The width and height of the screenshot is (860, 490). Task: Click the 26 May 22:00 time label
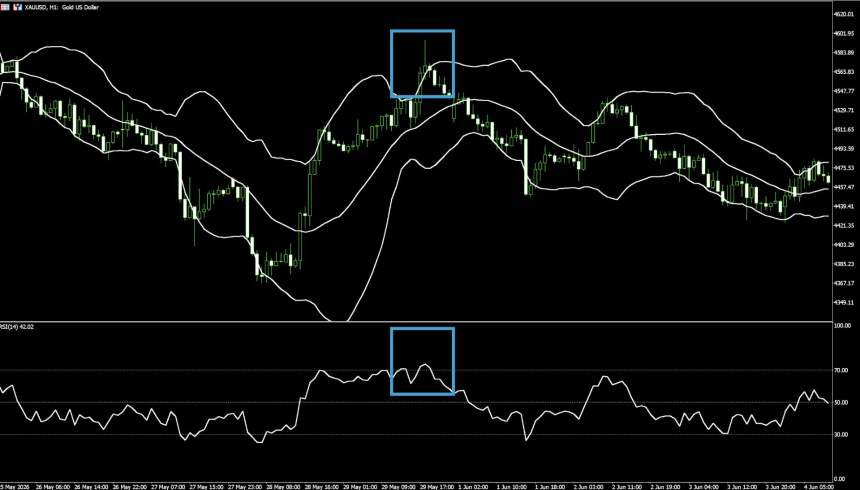130,487
